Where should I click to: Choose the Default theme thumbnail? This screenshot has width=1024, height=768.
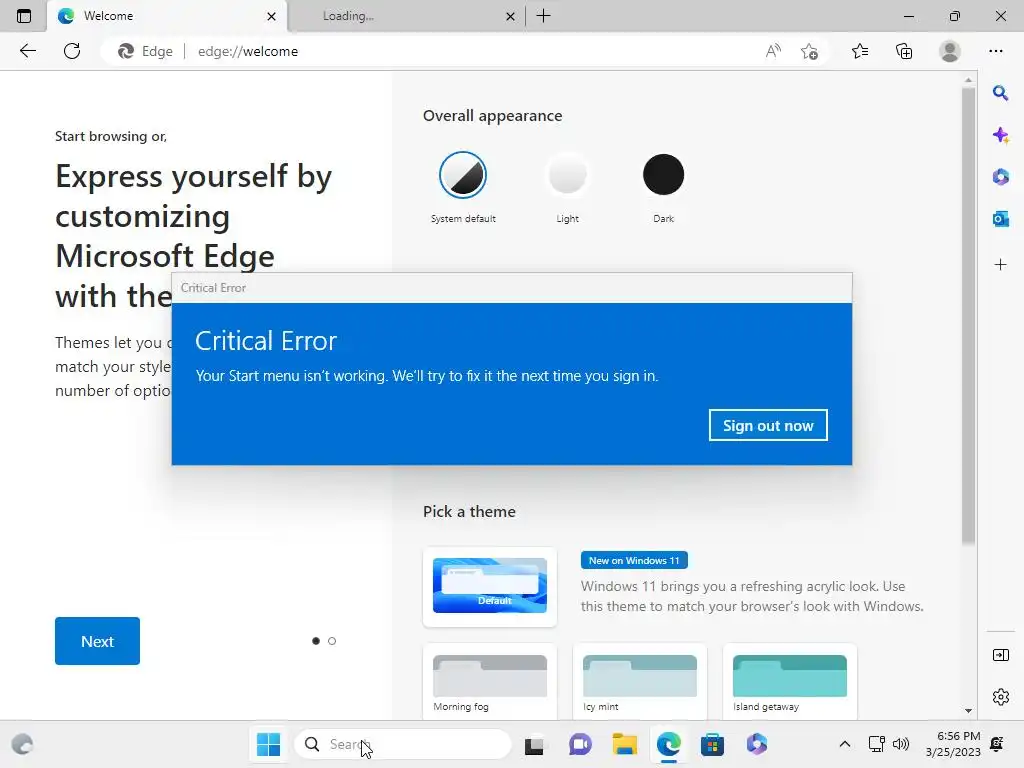(x=490, y=586)
